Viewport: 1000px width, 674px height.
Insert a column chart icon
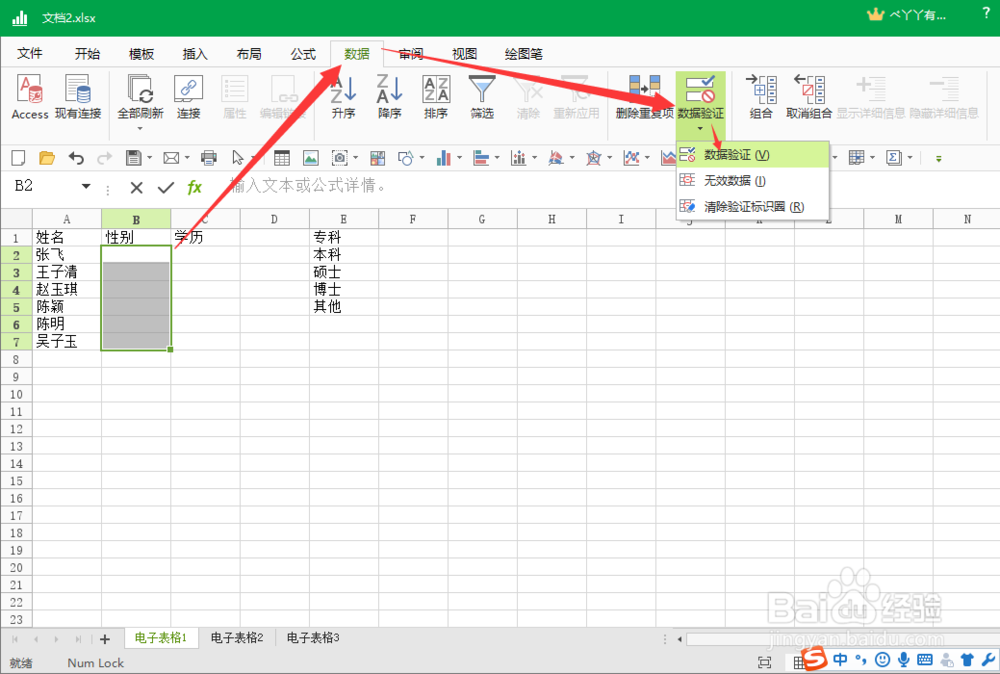tap(443, 158)
